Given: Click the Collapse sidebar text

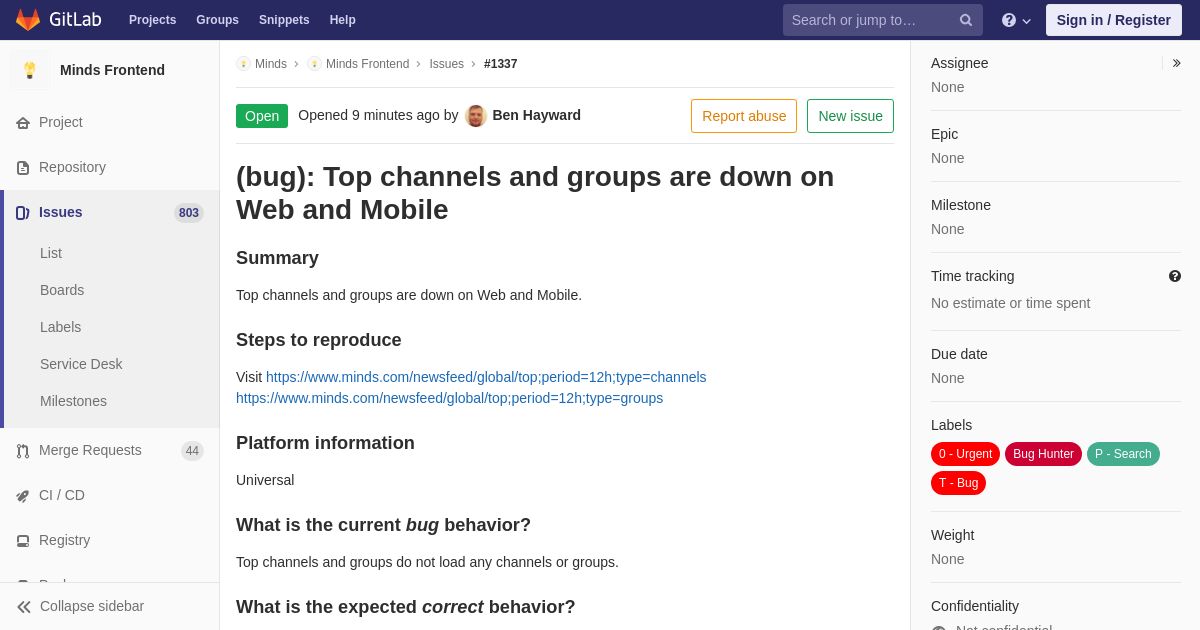Looking at the screenshot, I should (92, 606).
